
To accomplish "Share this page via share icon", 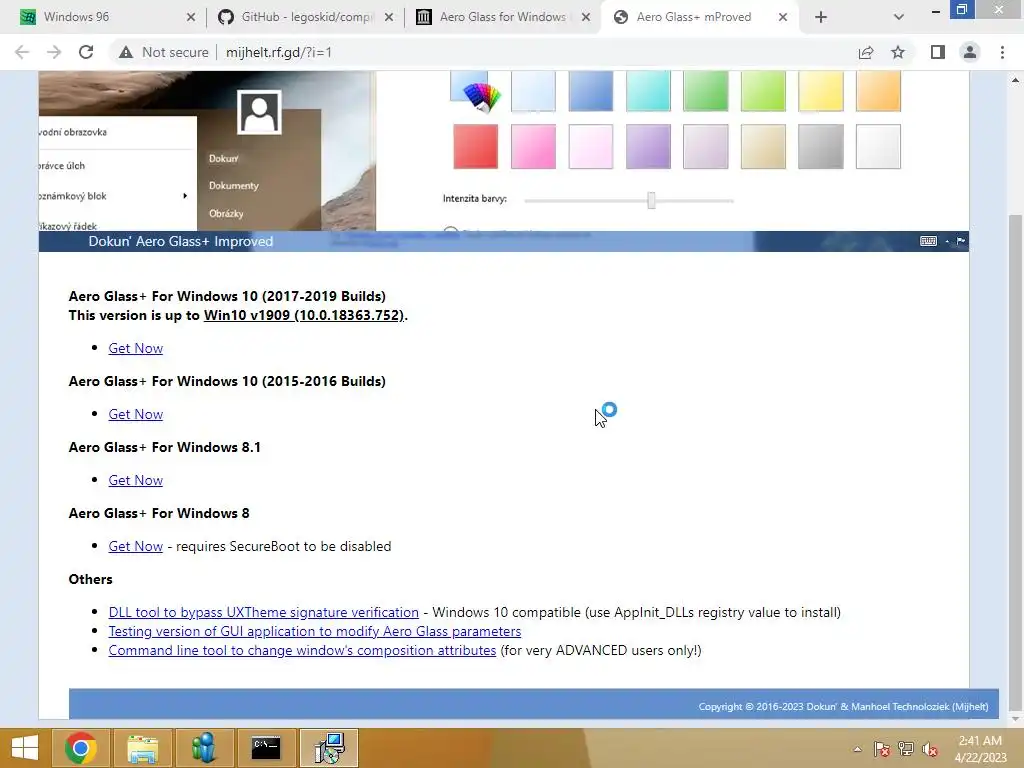I will click(866, 52).
